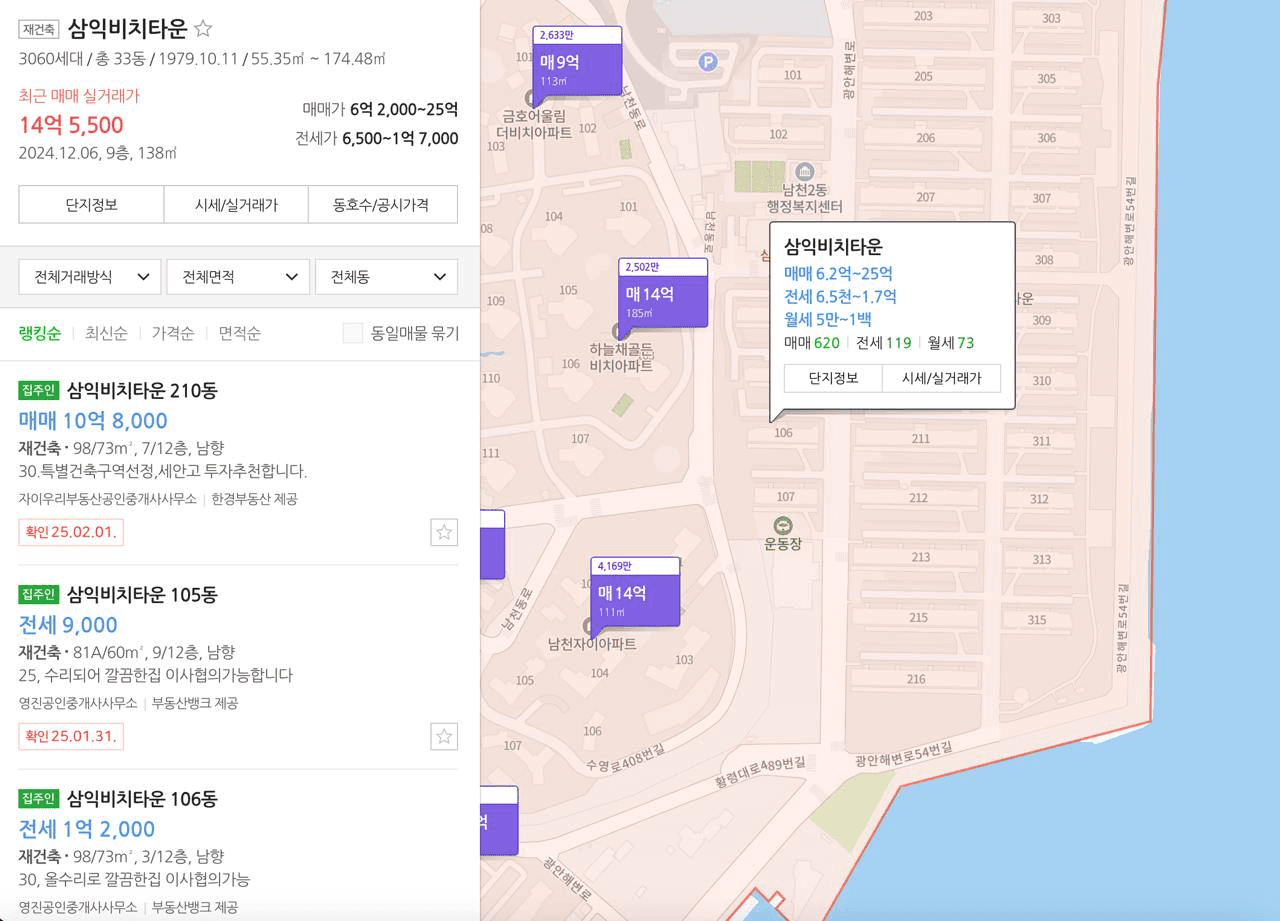Viewport: 1280px width, 921px height.
Task: Bookmark the 210동 listing with its star button
Action: (x=444, y=532)
